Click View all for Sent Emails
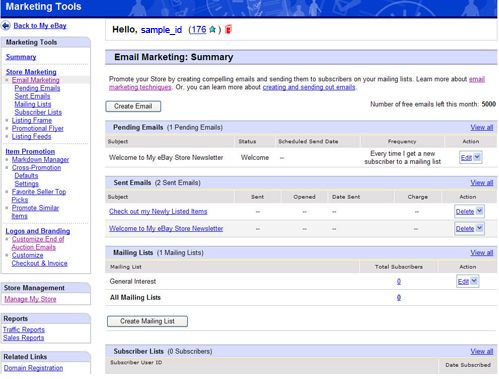Viewport: 499px width, 379px height. (x=482, y=183)
